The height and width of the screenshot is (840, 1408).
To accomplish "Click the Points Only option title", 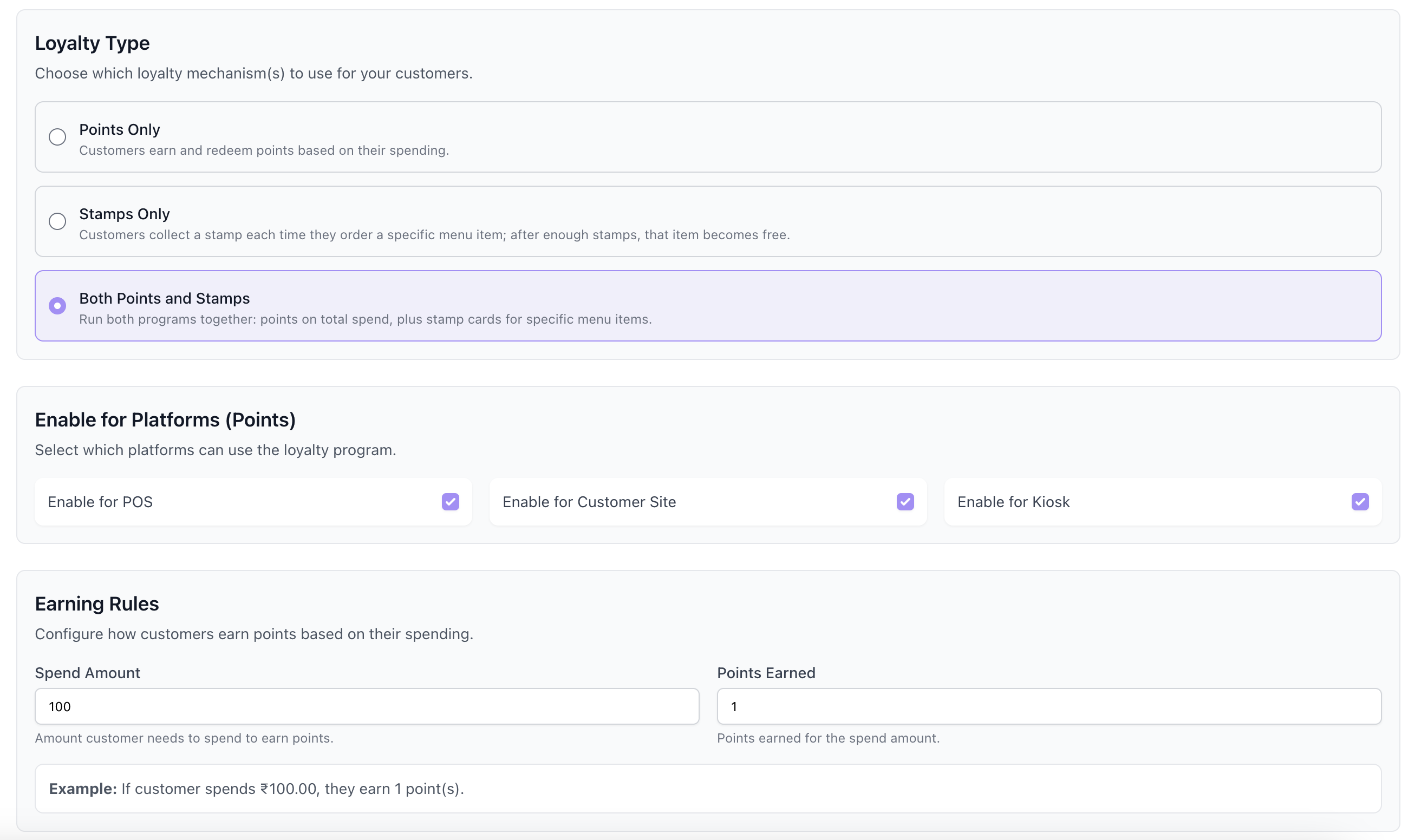I will [x=120, y=129].
